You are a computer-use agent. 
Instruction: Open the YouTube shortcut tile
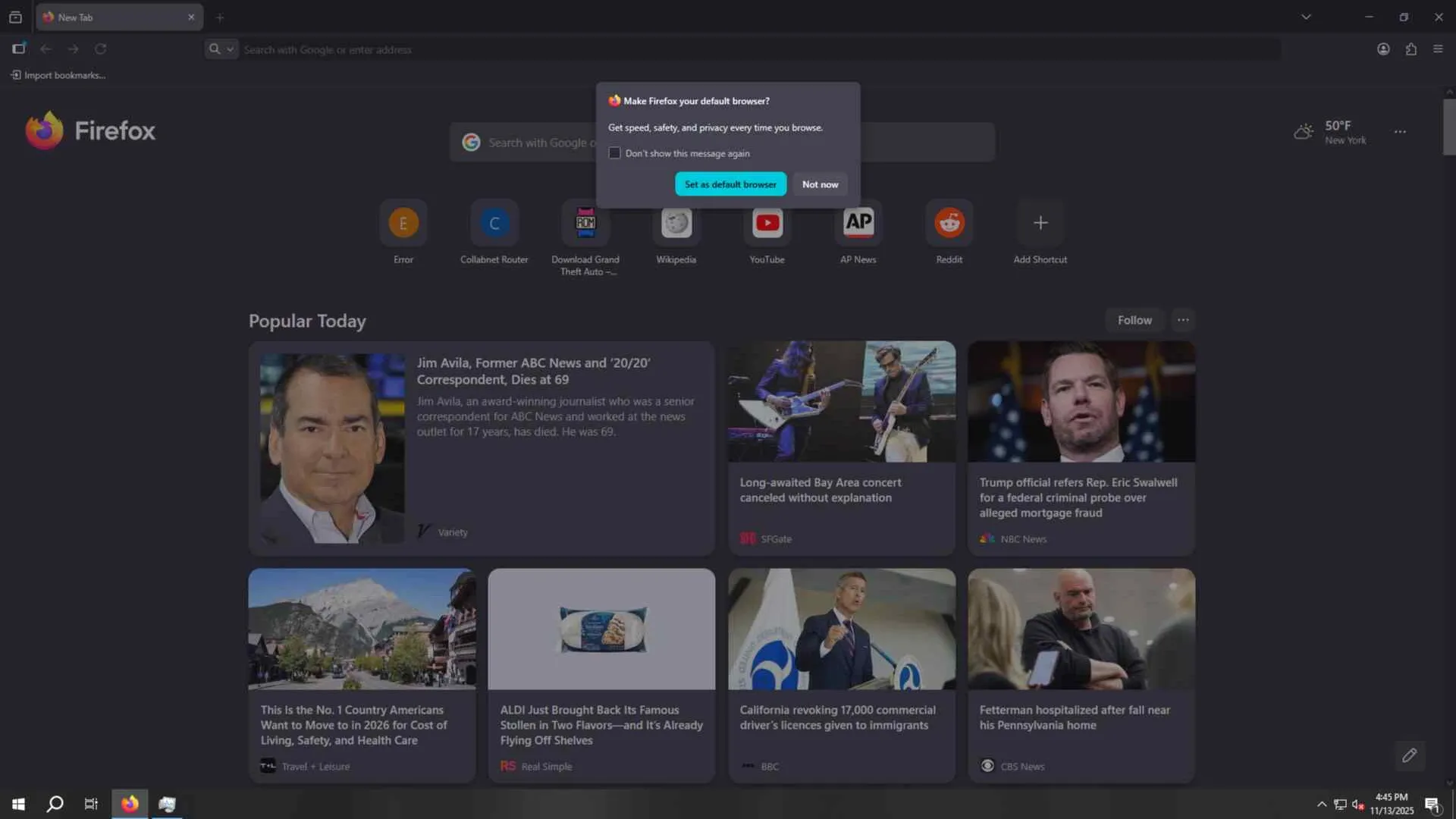pyautogui.click(x=767, y=223)
